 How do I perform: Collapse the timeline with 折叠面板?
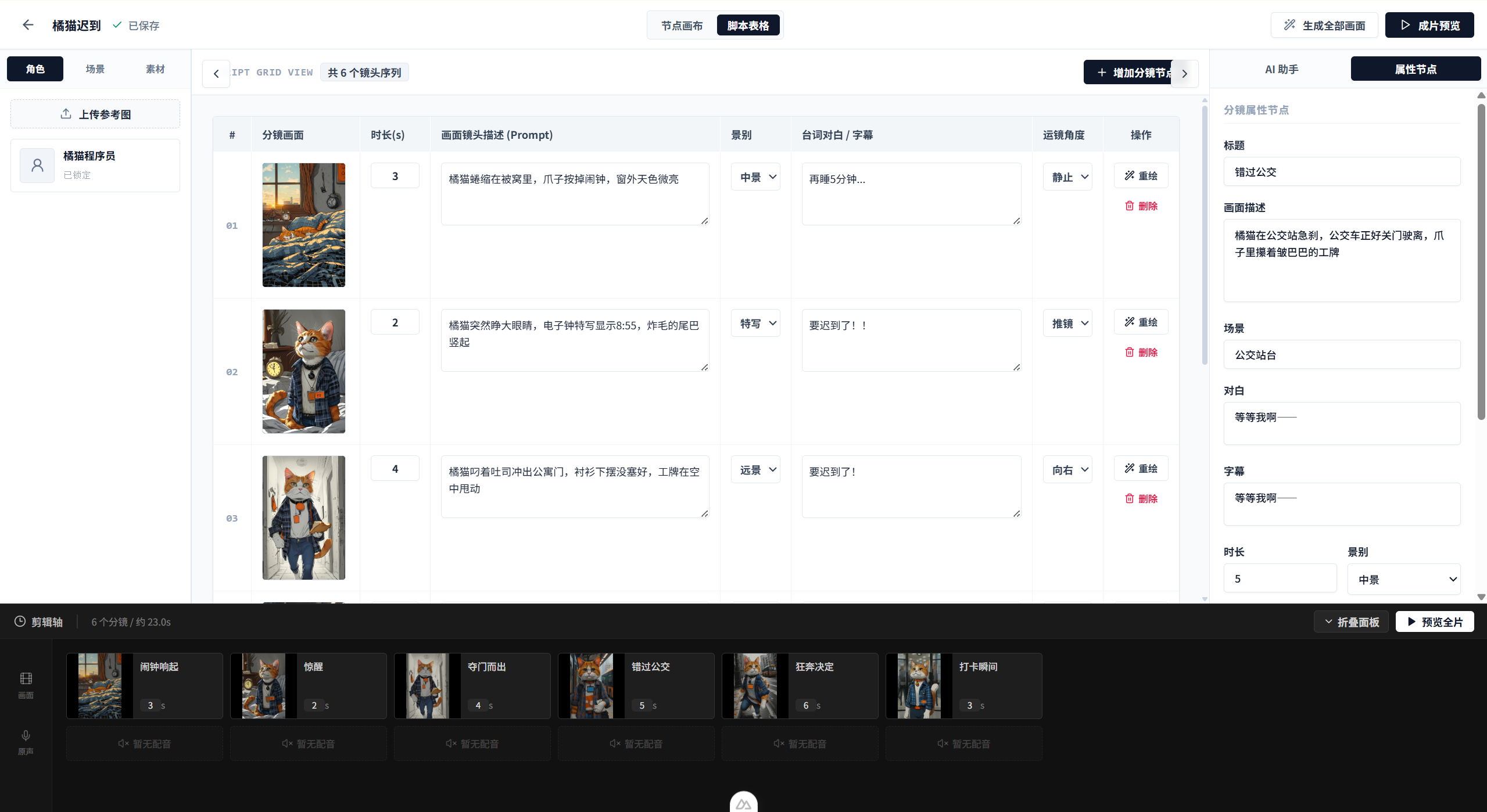(1351, 621)
